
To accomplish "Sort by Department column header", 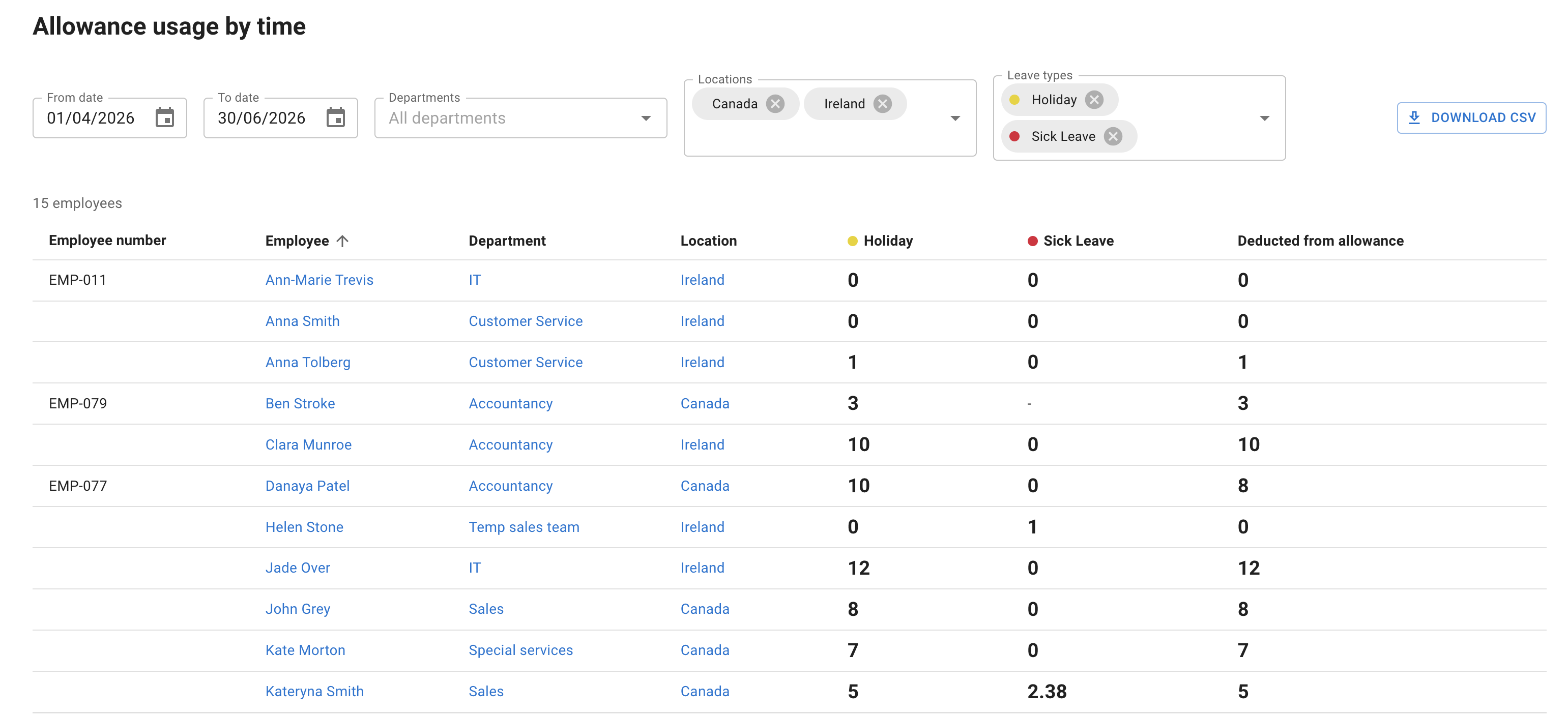I will pos(507,241).
